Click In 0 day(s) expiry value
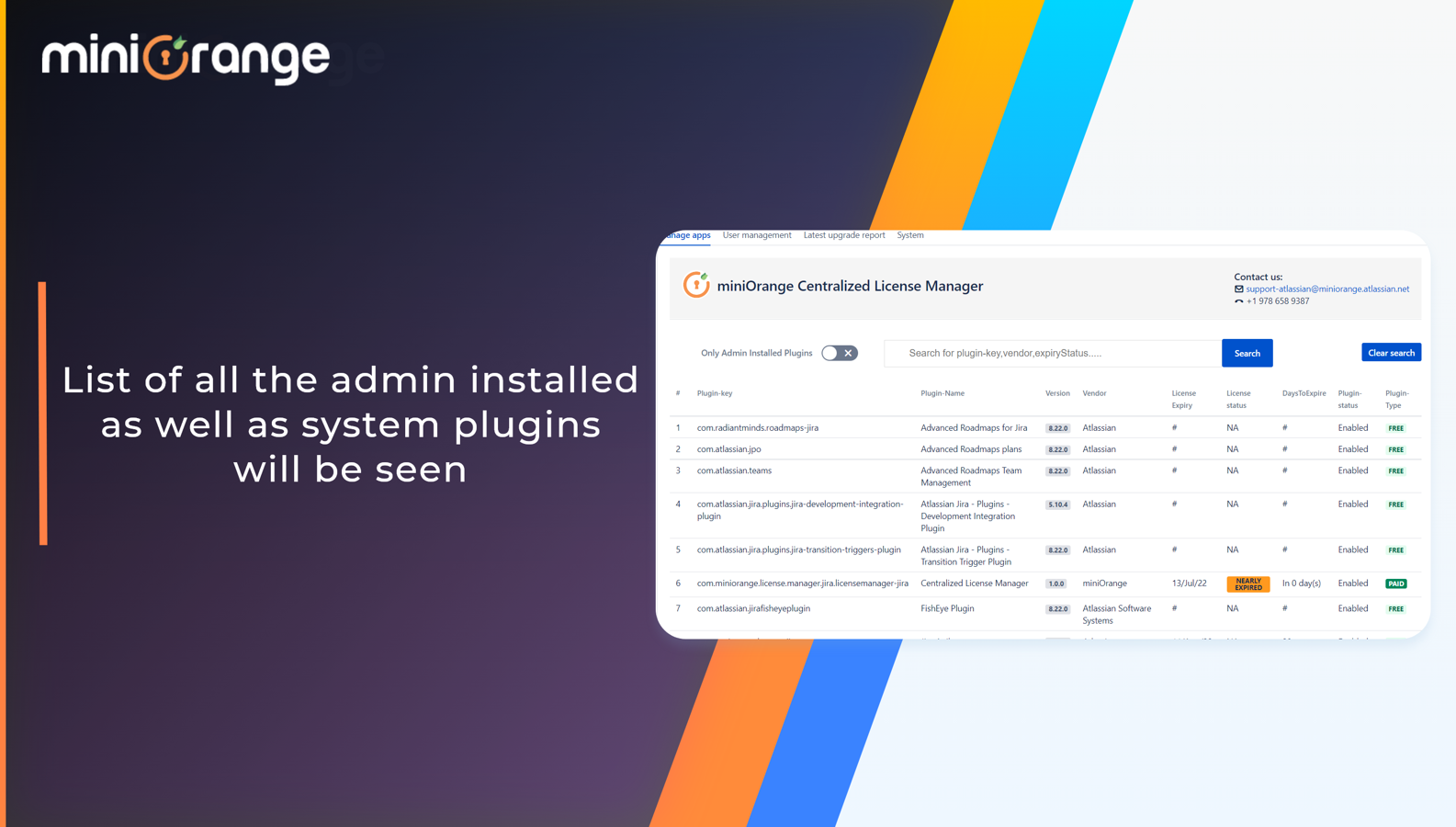 [1301, 583]
